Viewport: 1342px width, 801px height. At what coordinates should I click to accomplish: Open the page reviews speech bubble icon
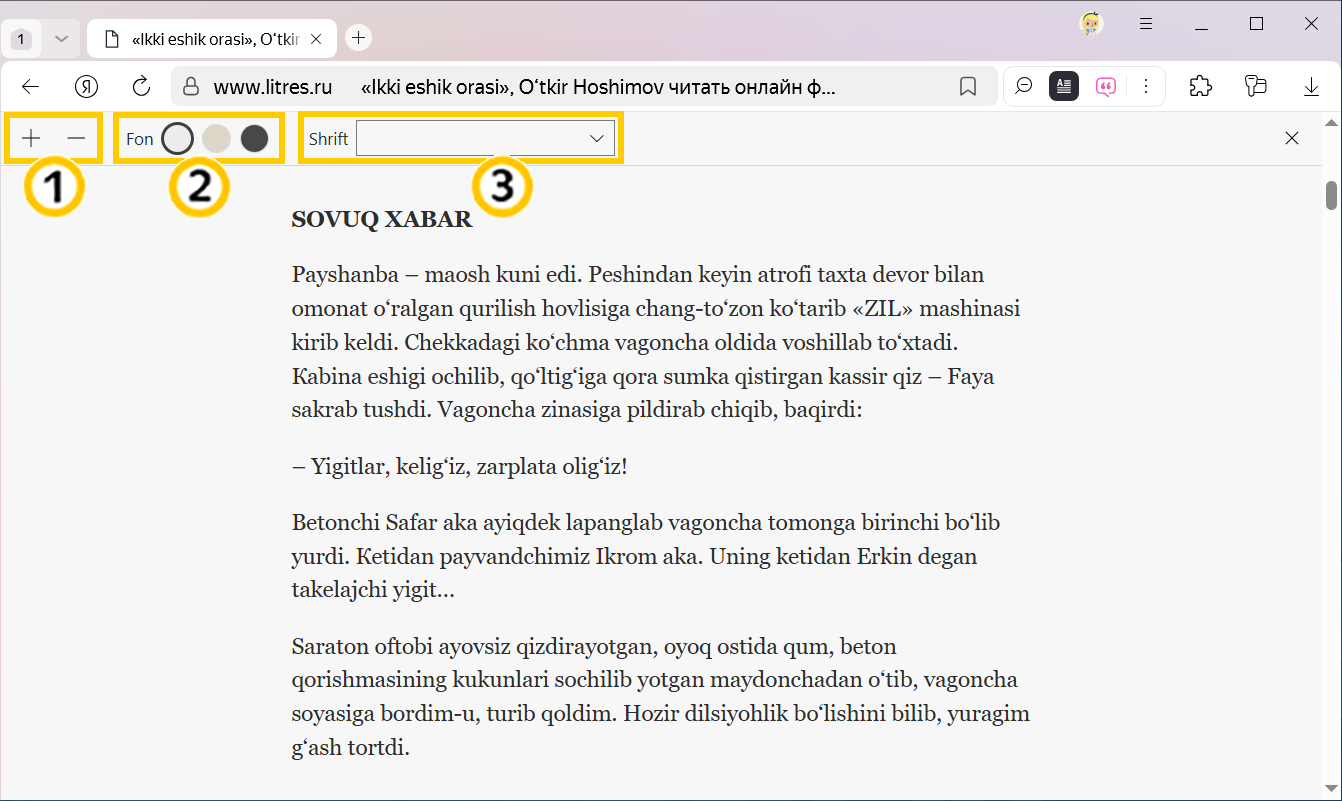(1023, 86)
